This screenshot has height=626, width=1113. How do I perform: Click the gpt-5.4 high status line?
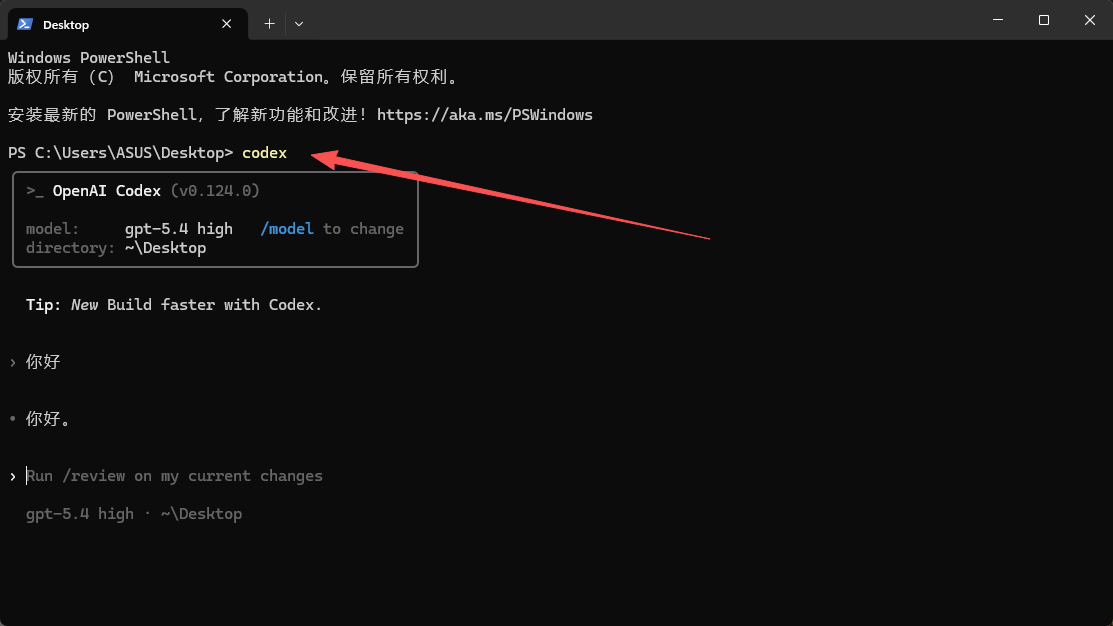pyautogui.click(x=134, y=514)
